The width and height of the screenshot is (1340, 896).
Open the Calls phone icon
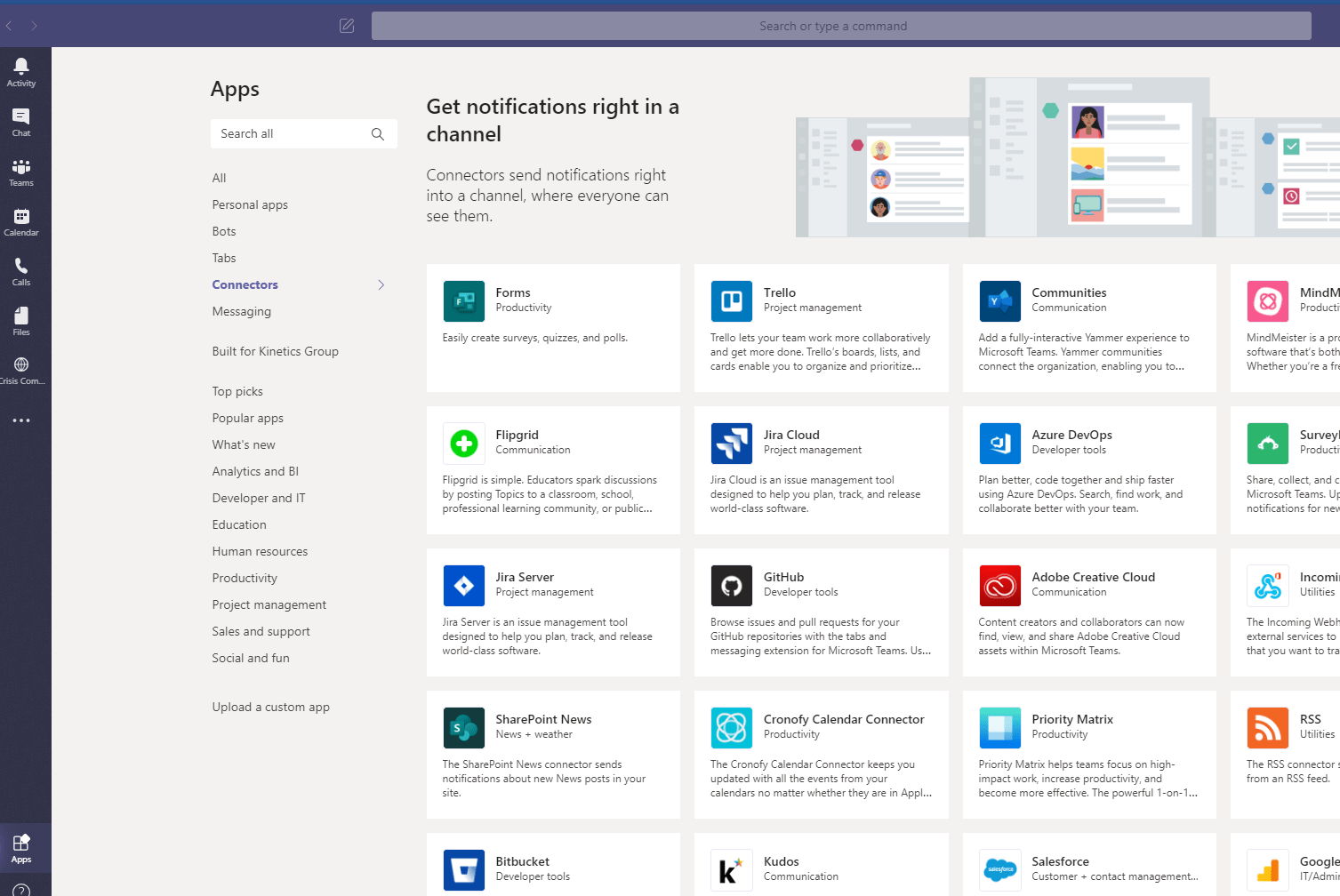[21, 271]
